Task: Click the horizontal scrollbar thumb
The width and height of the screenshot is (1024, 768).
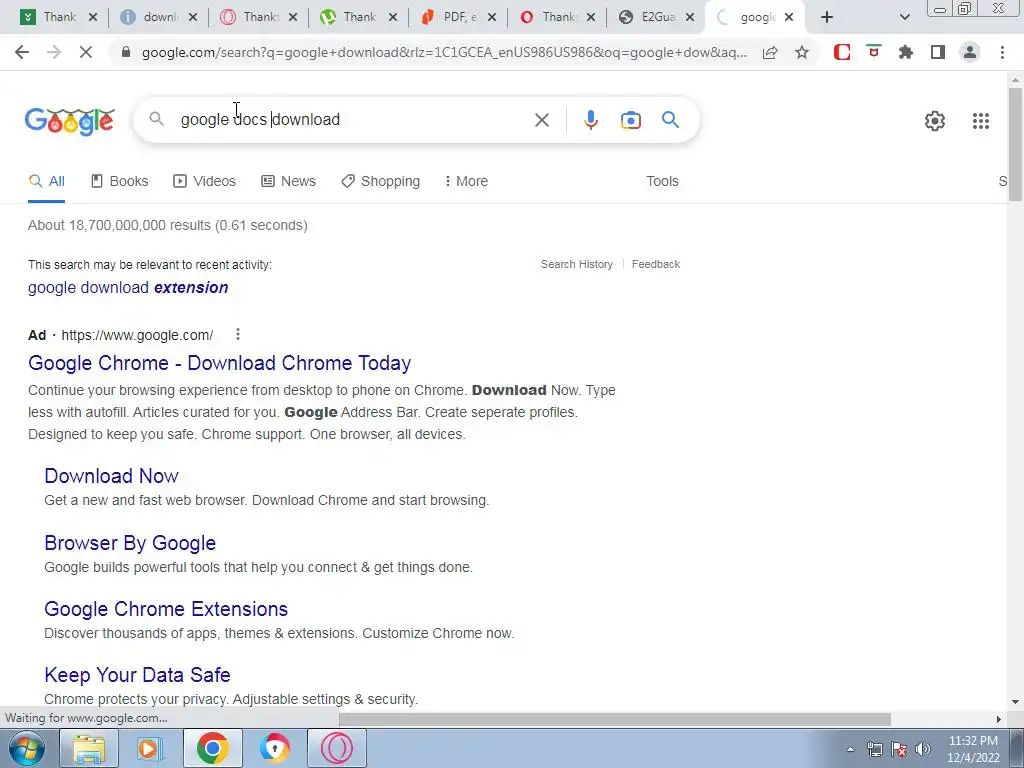Action: click(x=615, y=719)
